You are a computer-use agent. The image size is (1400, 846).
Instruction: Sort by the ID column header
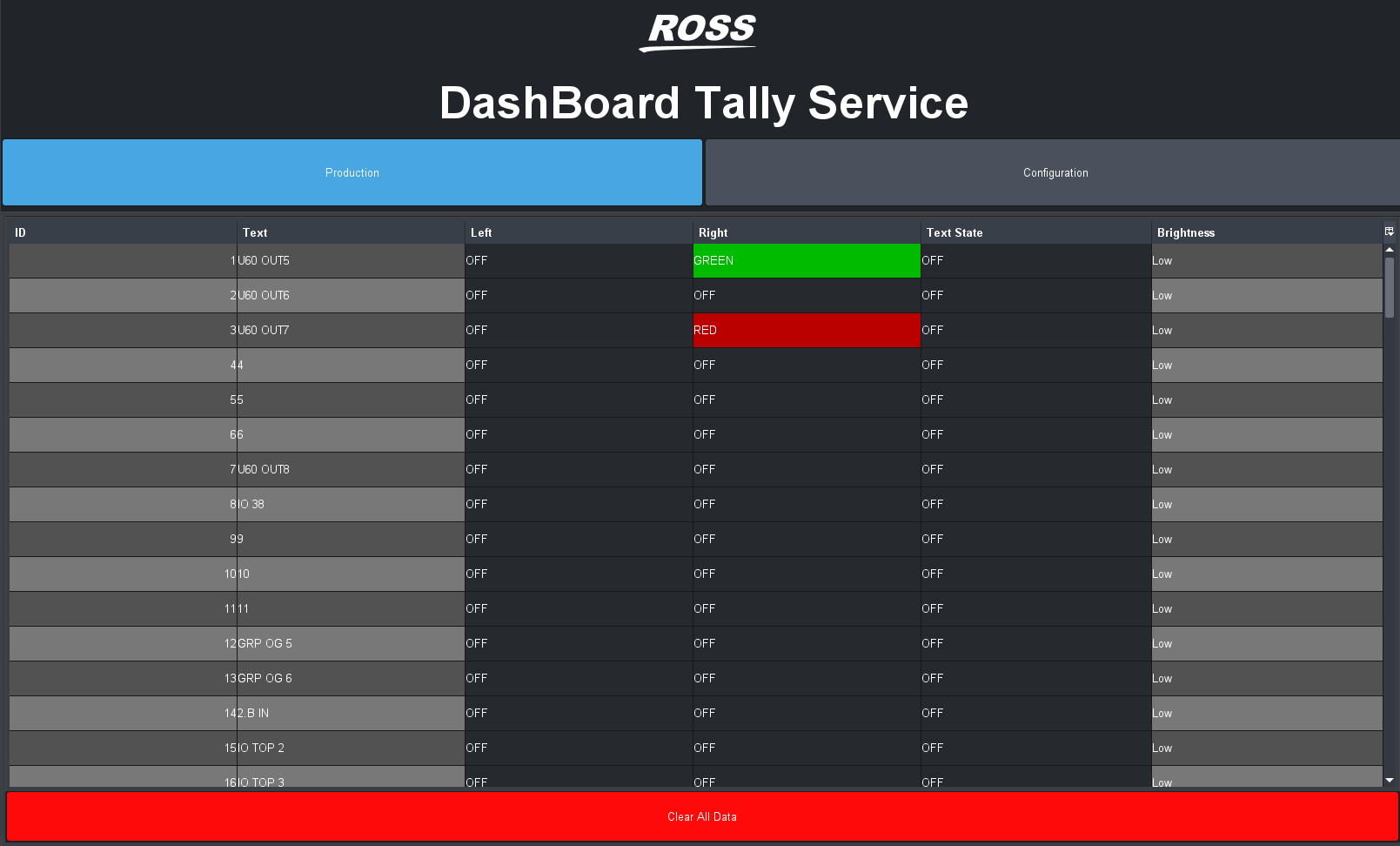pyautogui.click(x=123, y=232)
